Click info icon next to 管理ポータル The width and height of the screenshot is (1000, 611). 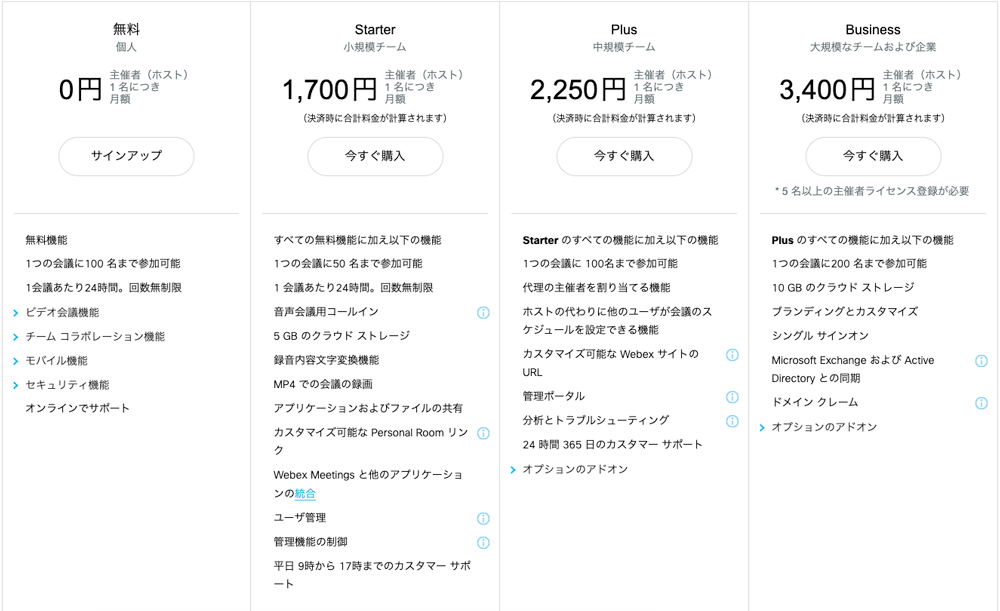coord(732,397)
